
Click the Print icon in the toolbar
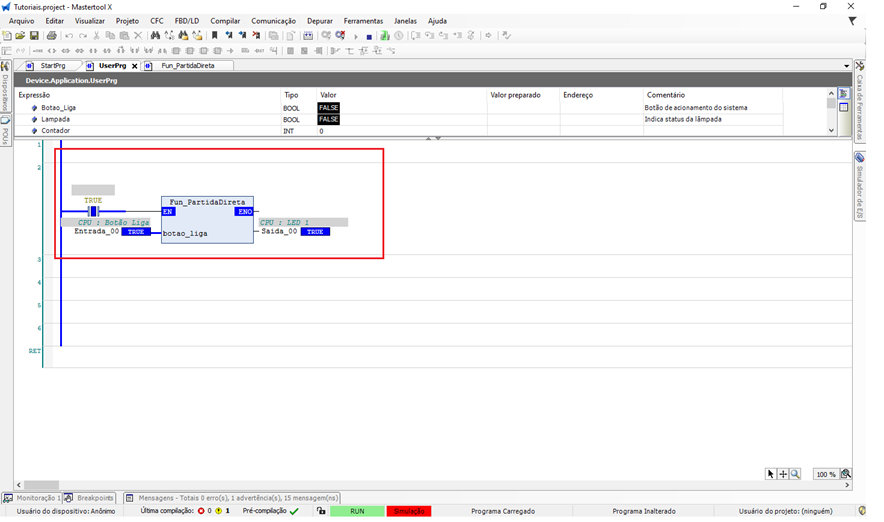52,36
